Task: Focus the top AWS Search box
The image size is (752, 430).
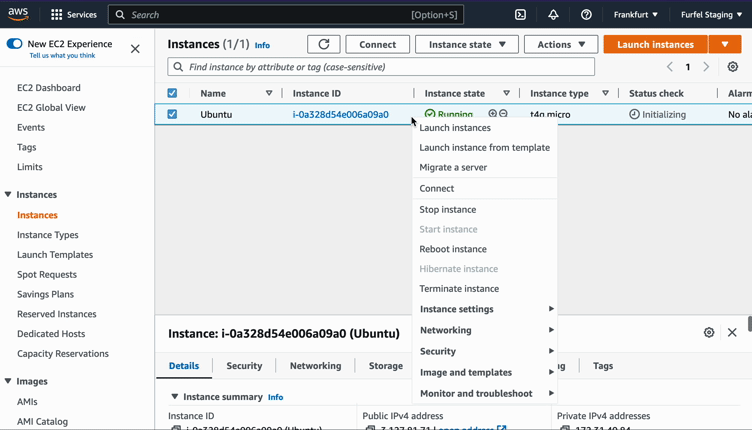Action: coord(286,15)
